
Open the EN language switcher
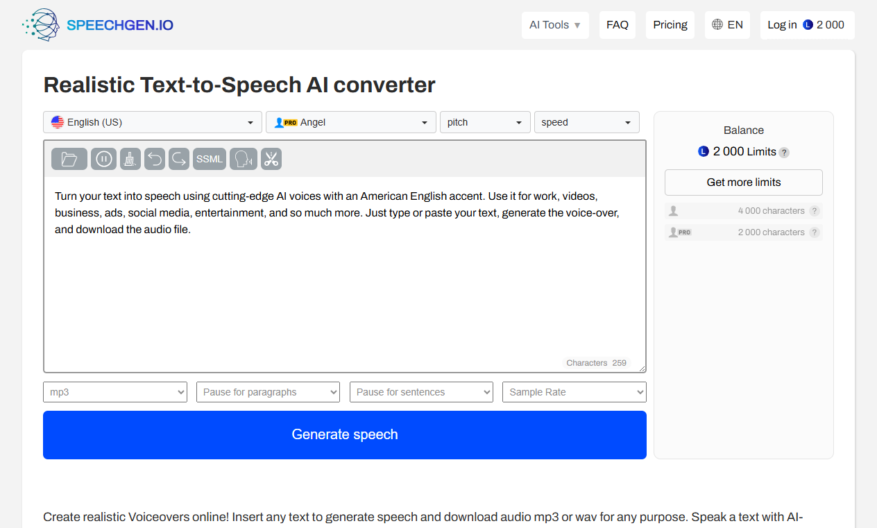[x=727, y=25]
